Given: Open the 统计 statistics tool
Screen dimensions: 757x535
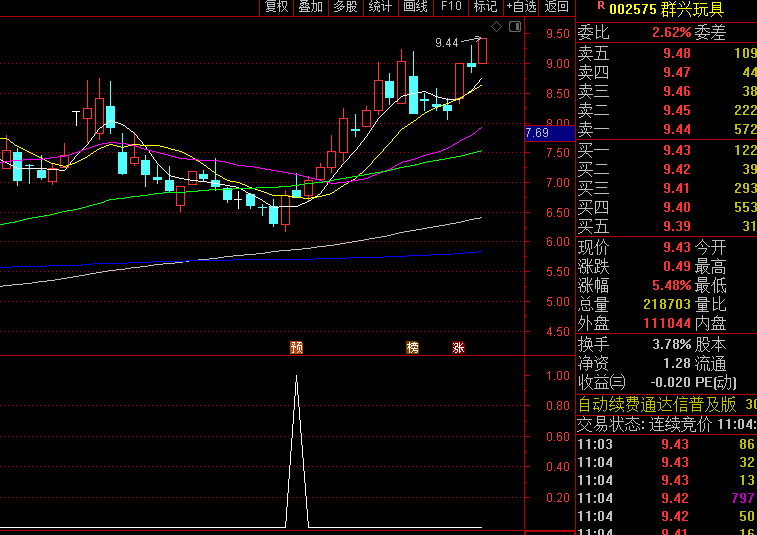Looking at the screenshot, I should pyautogui.click(x=380, y=7).
